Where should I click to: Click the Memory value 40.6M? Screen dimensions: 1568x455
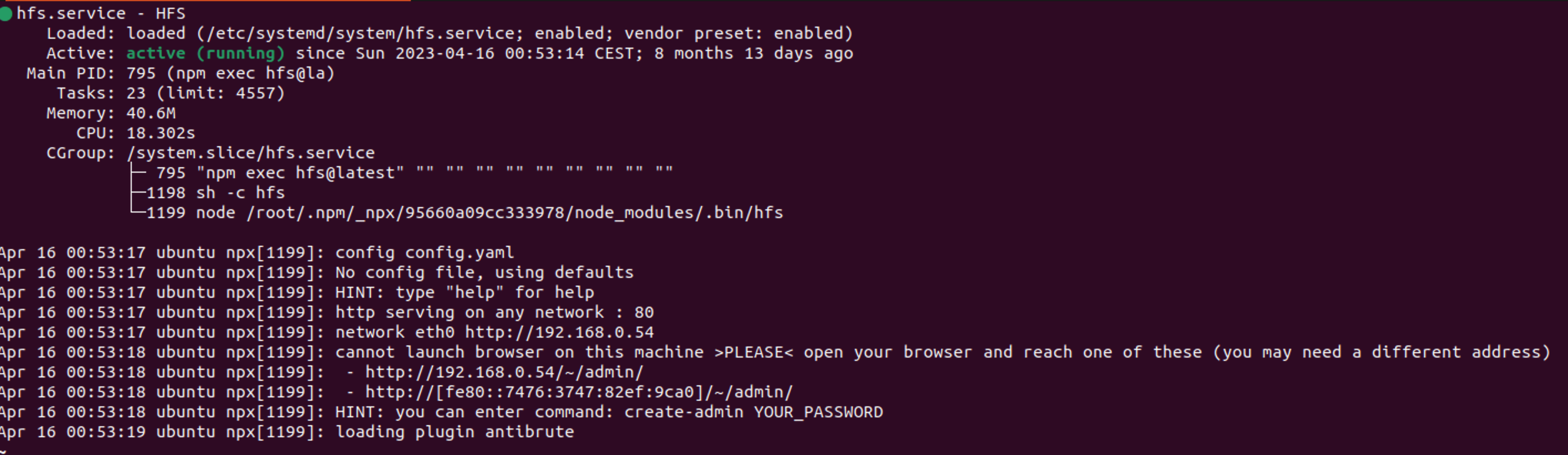pos(151,114)
